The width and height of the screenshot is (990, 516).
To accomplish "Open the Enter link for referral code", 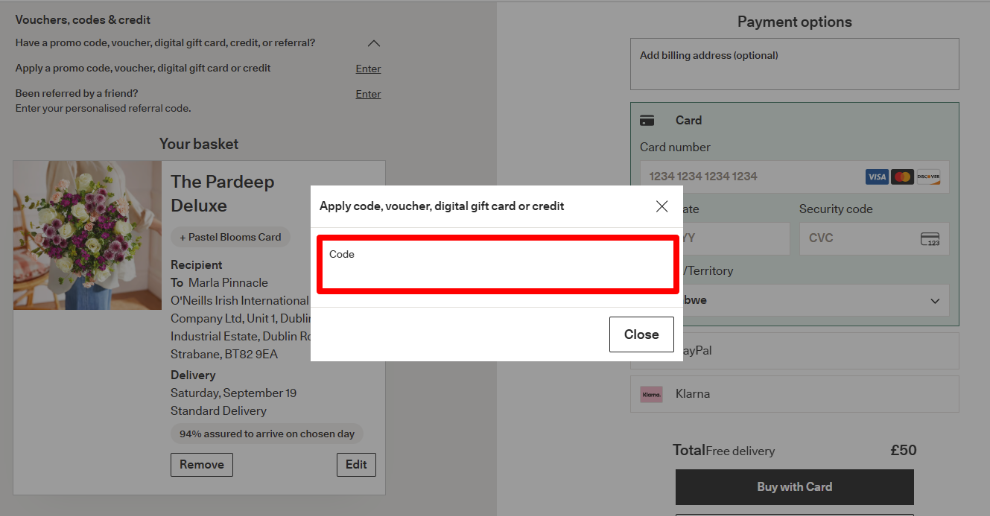I will (x=368, y=94).
